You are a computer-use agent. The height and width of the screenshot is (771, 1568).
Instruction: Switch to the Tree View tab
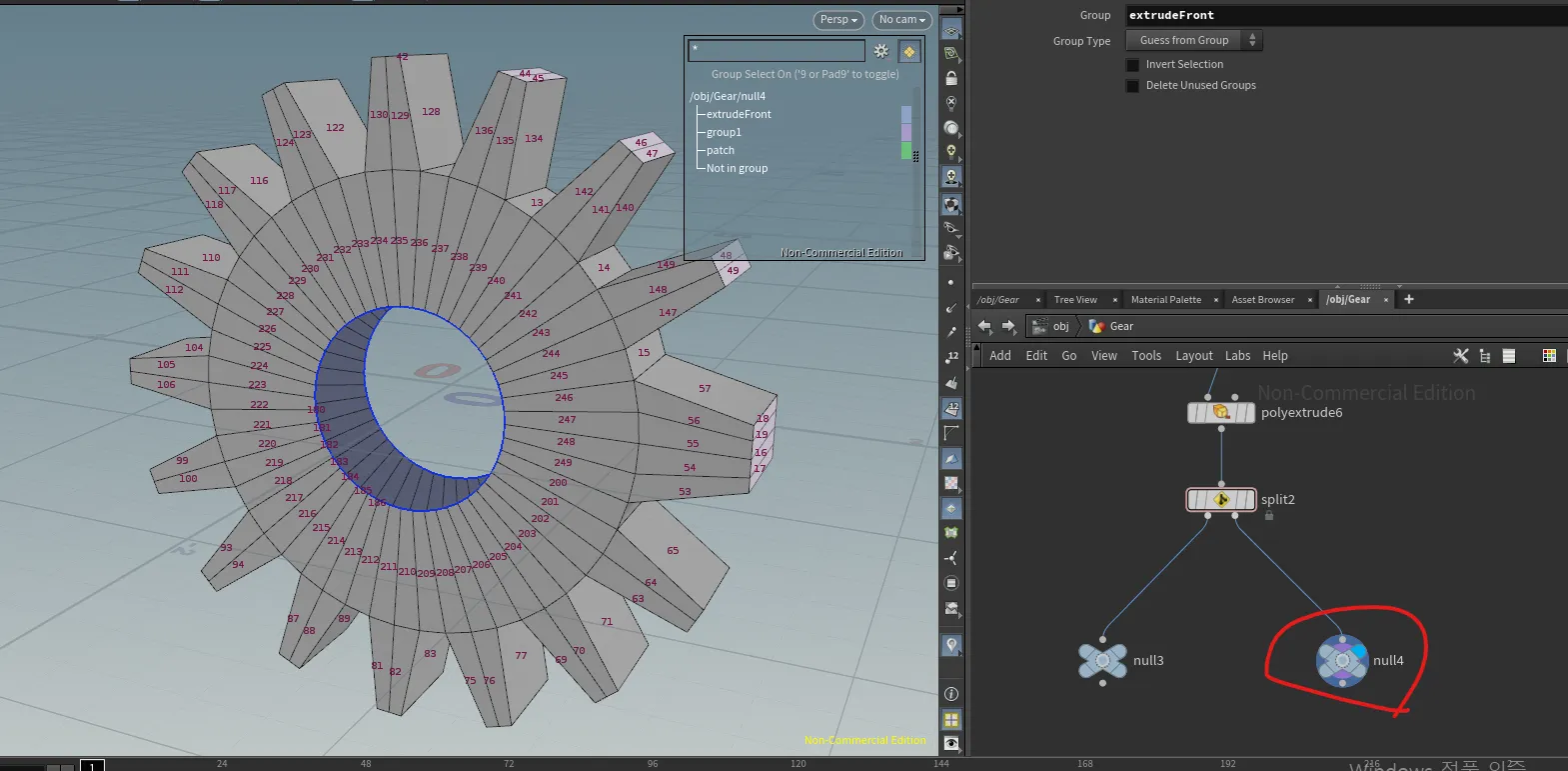click(x=1075, y=300)
